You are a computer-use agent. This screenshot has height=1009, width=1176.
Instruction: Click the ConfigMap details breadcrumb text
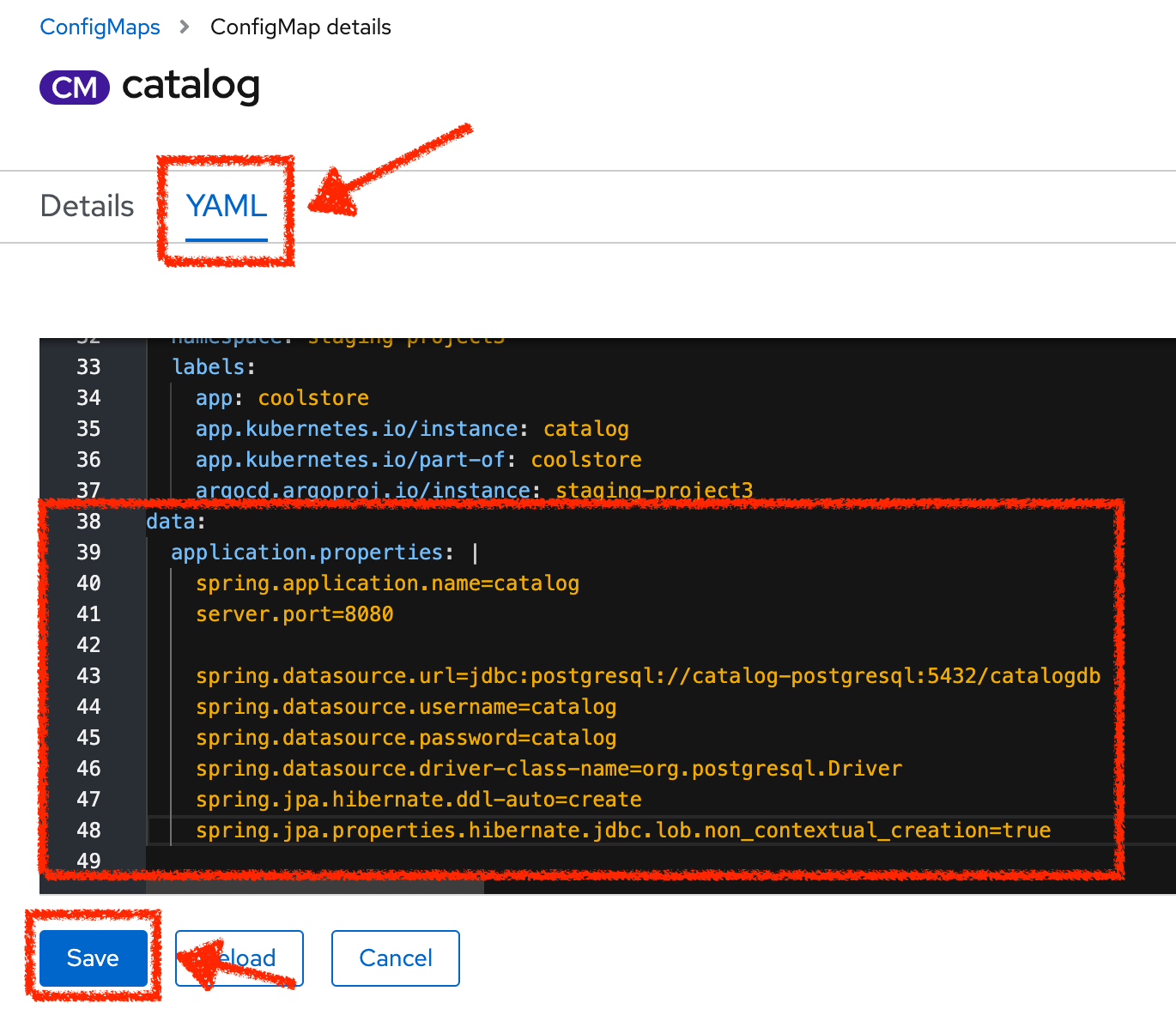pyautogui.click(x=300, y=27)
